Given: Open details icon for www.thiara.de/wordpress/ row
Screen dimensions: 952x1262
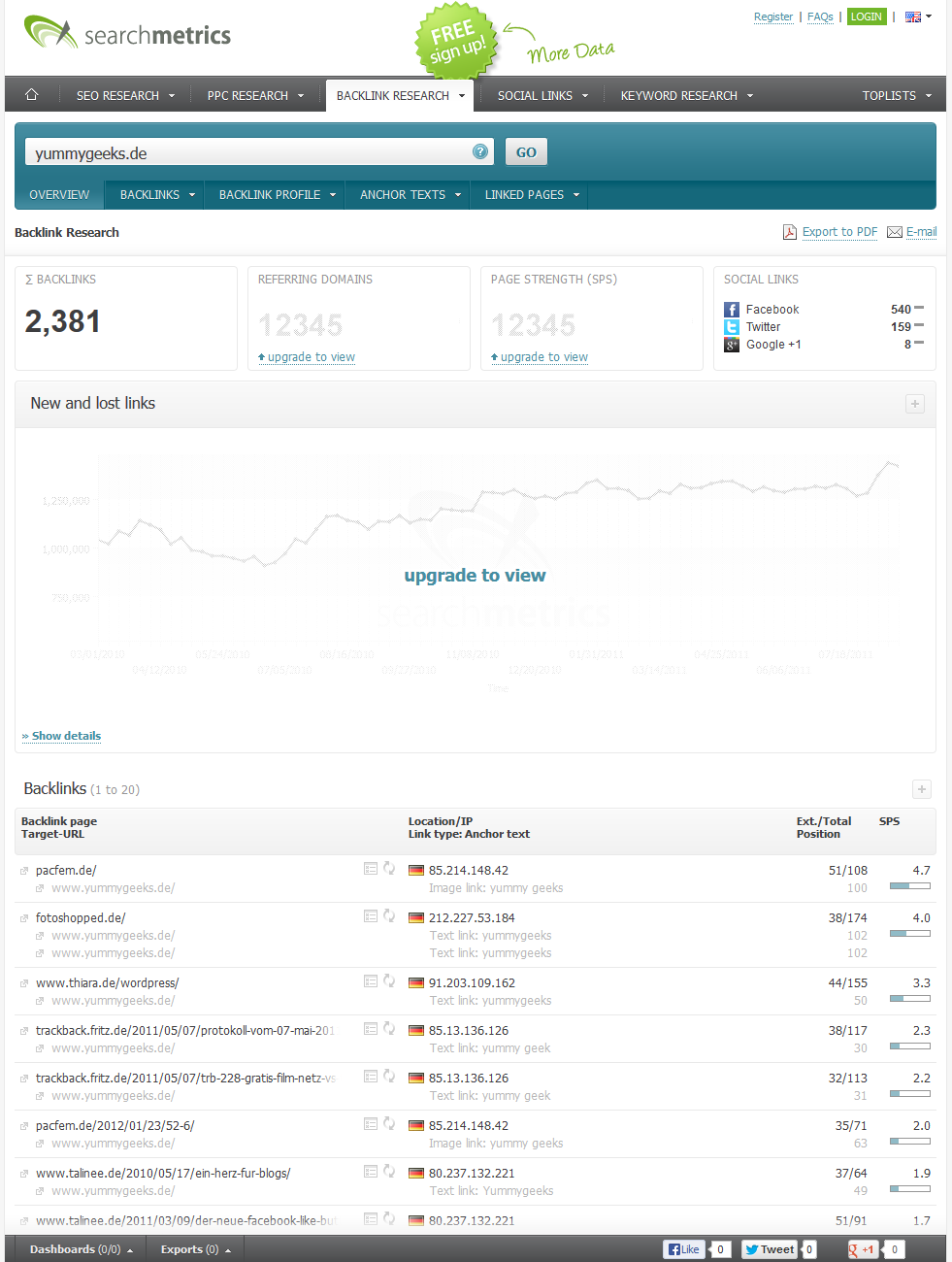Looking at the screenshot, I should coord(371,981).
